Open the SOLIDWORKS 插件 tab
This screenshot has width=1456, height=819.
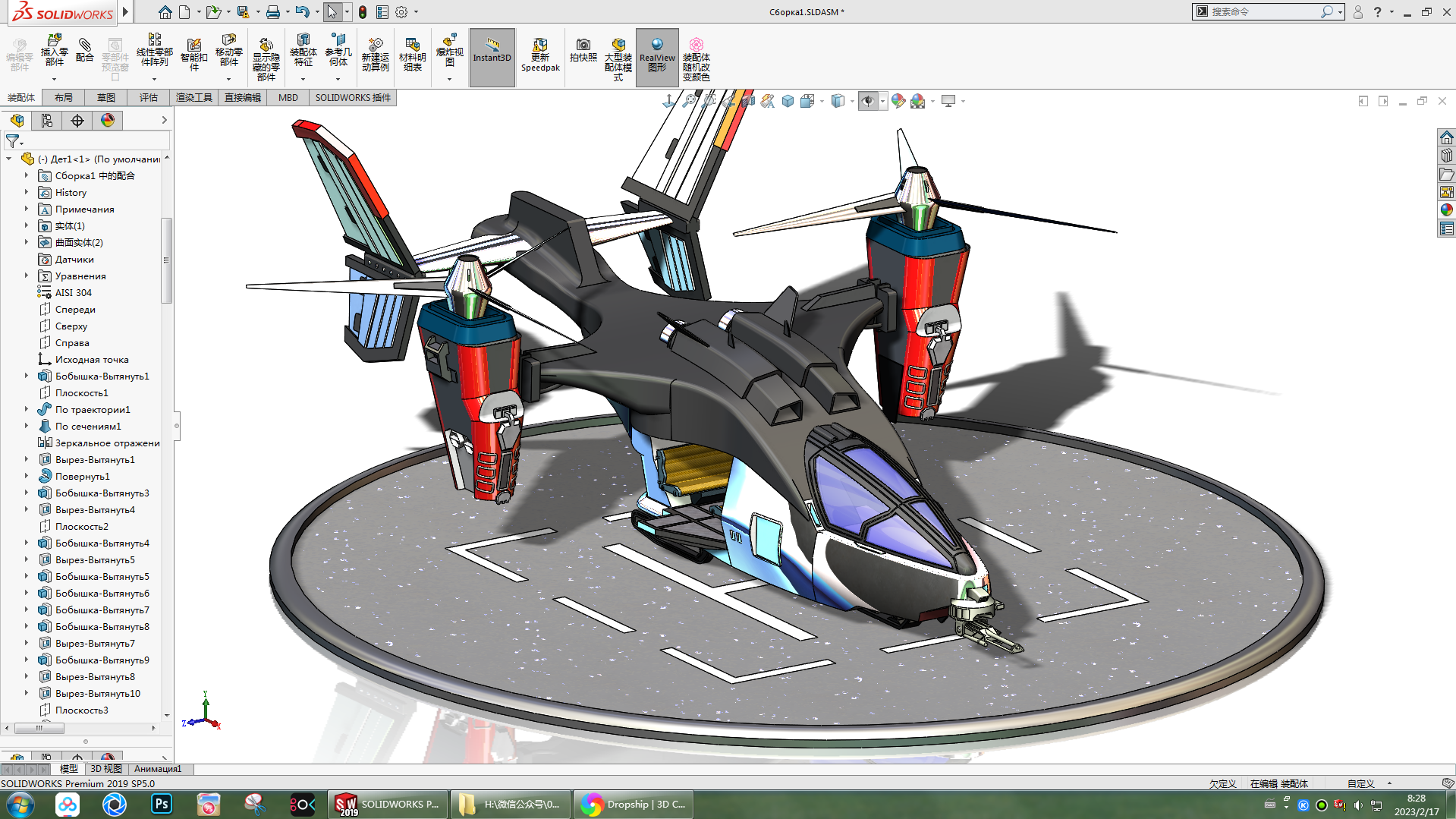[353, 98]
